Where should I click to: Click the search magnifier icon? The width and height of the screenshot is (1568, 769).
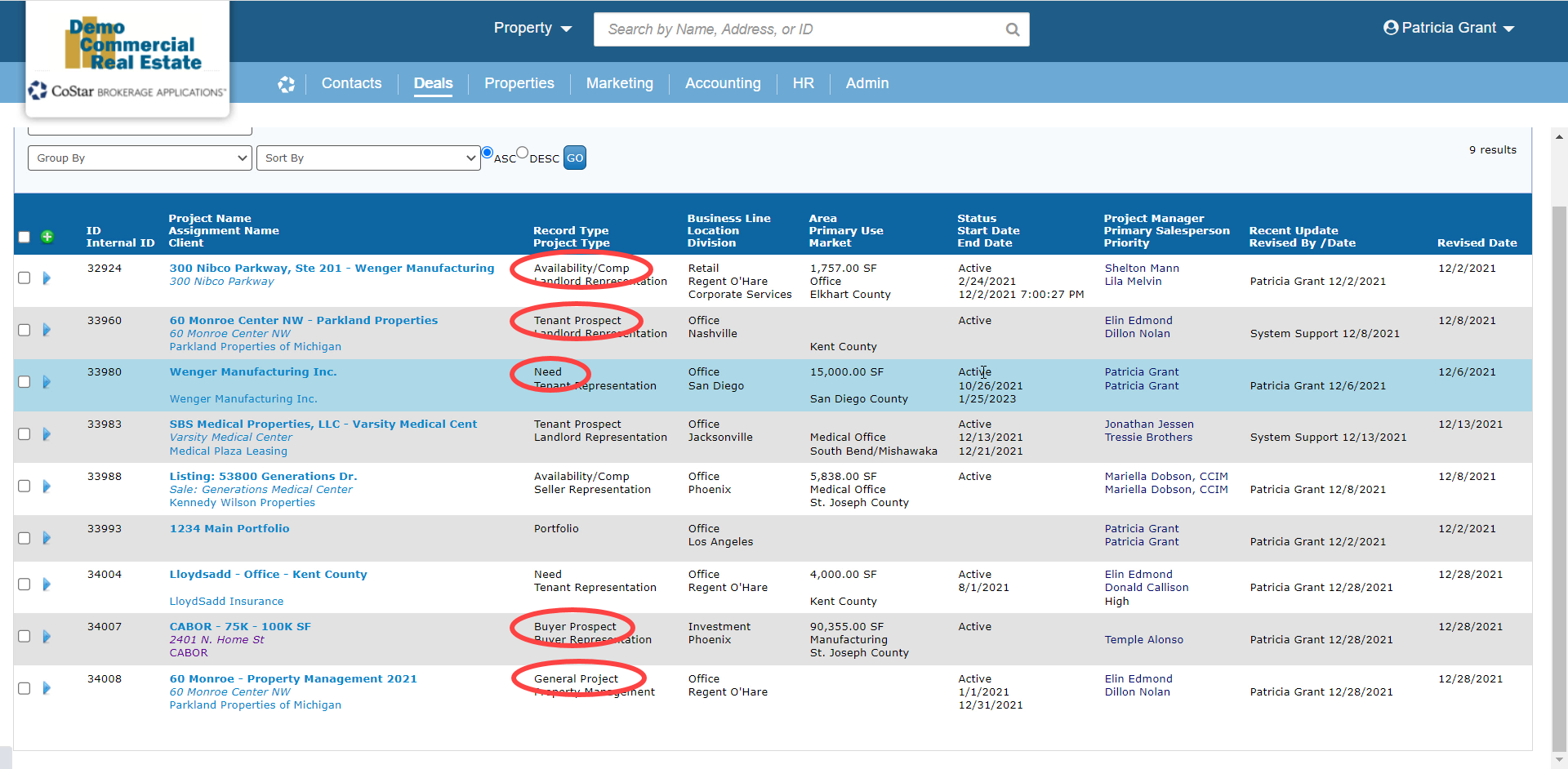pyautogui.click(x=1012, y=29)
